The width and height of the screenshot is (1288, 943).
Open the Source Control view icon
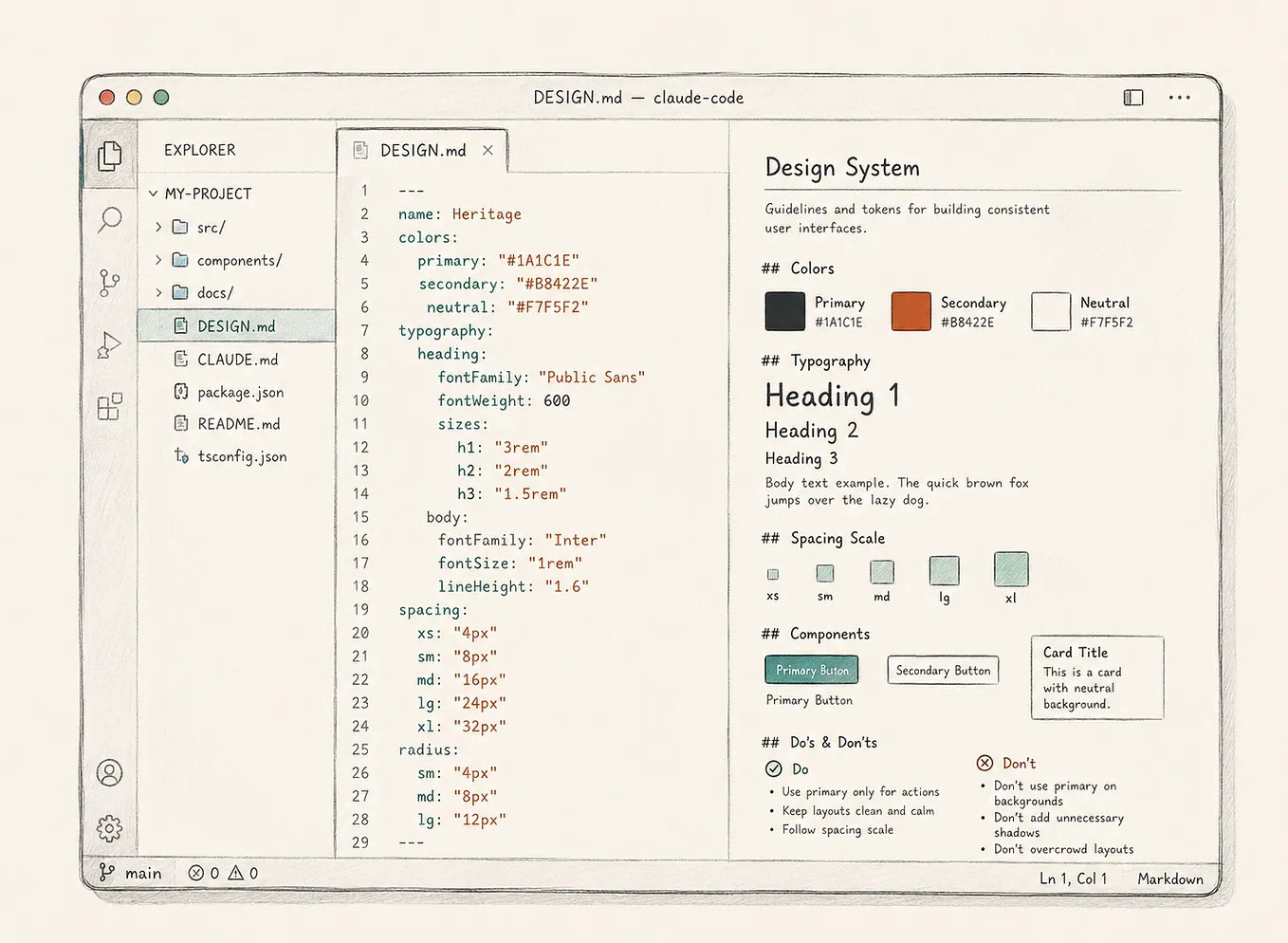[110, 283]
